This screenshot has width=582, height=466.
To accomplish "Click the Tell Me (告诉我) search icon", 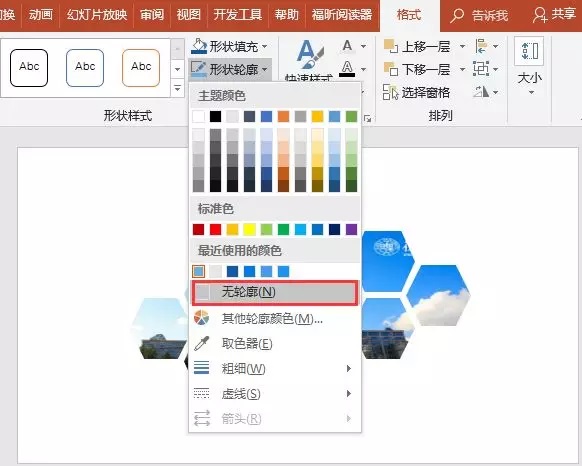I will tap(457, 16).
